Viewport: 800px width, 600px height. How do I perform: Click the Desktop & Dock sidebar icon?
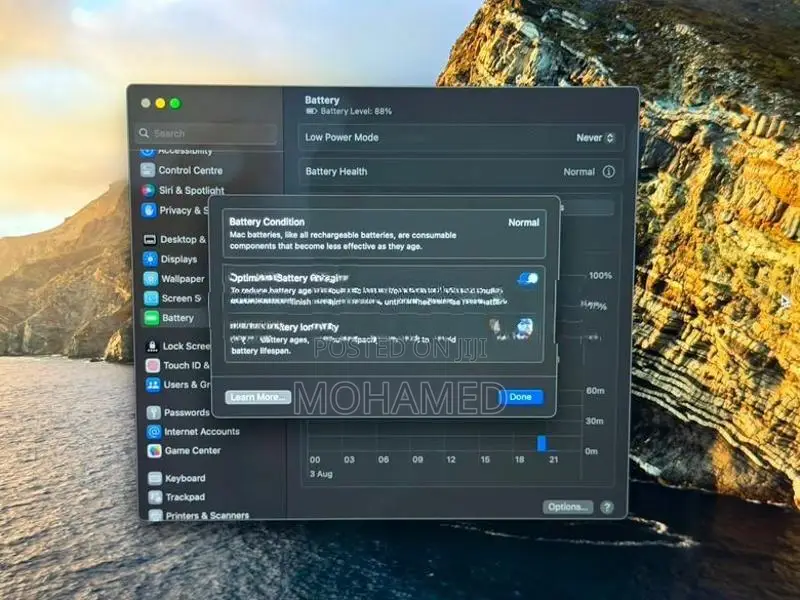coord(149,239)
